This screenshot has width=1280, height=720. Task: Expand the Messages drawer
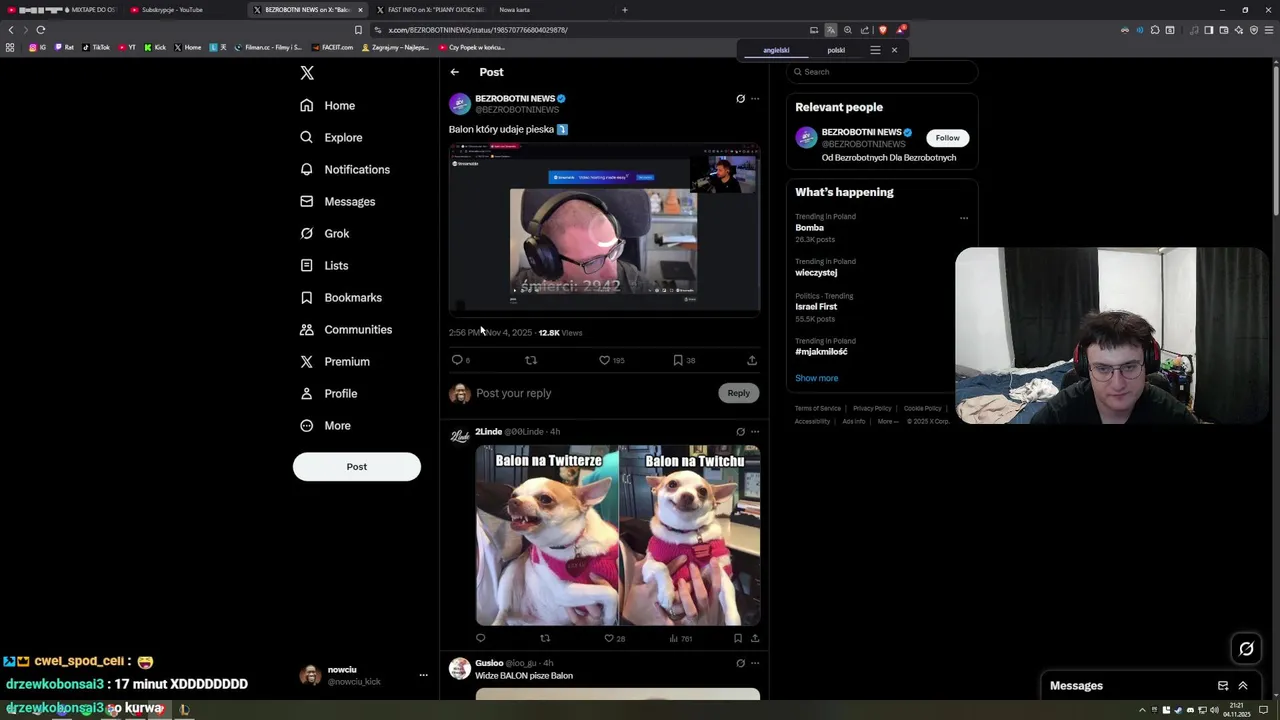point(1243,686)
